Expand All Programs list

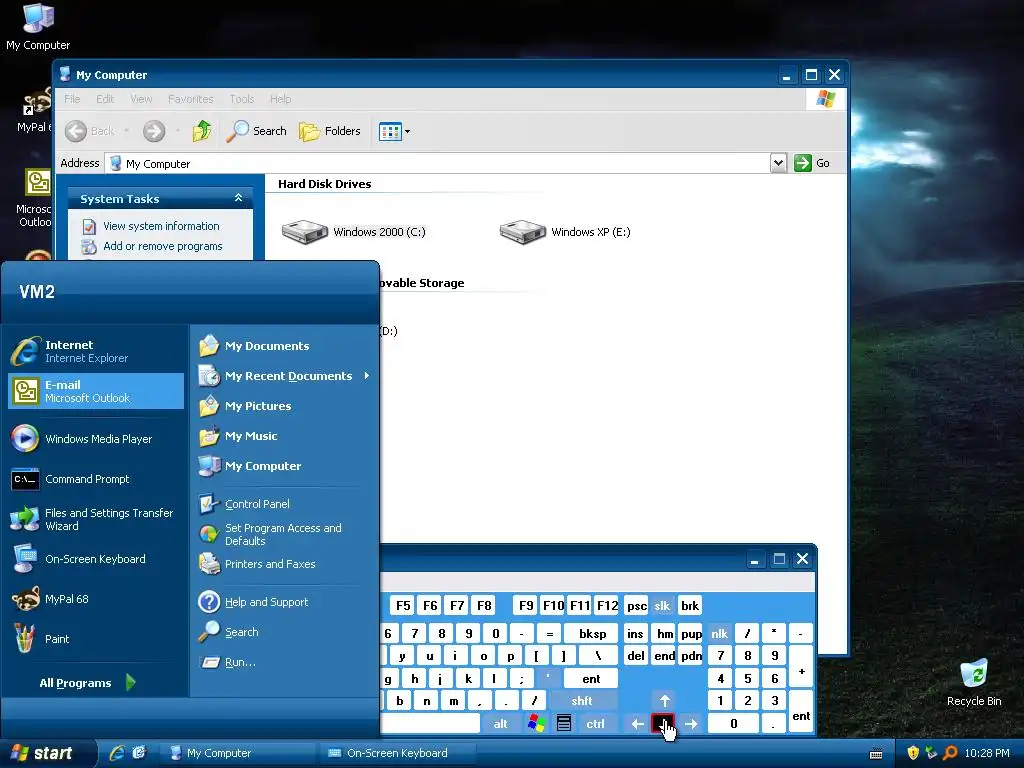click(x=87, y=682)
